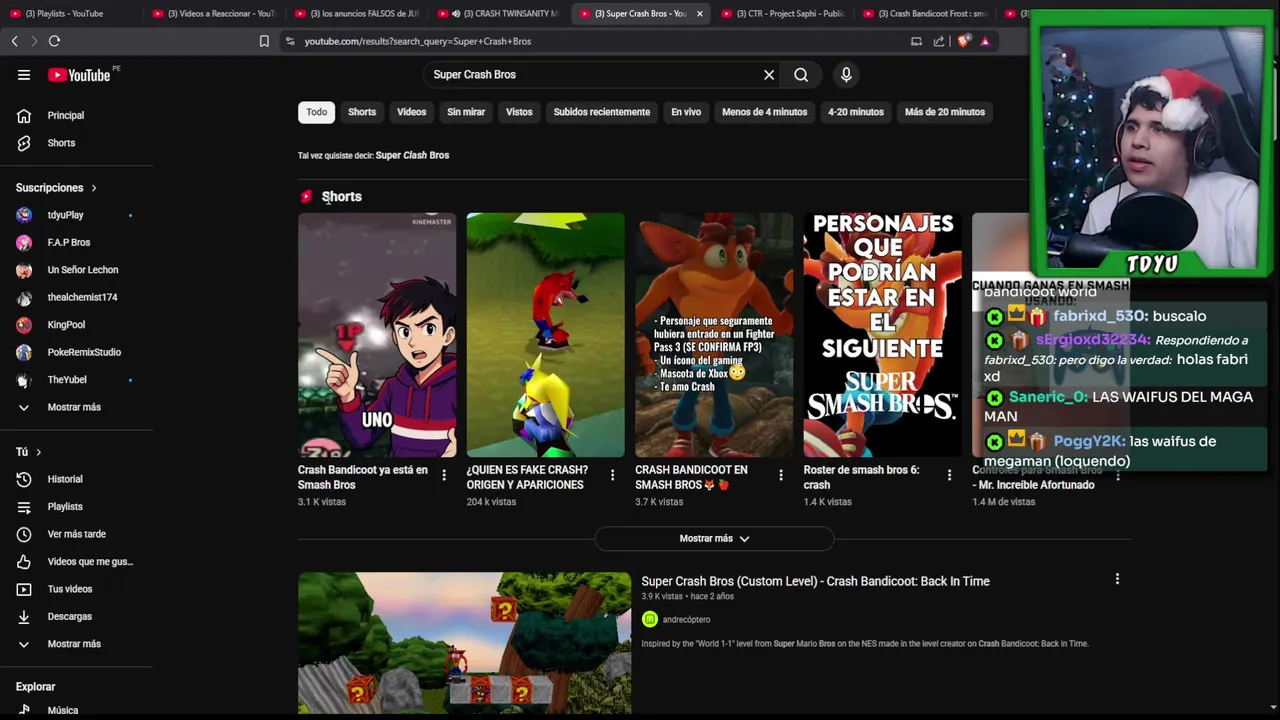Open Super Crash Bros custom level thumbnail
Viewport: 1280px width, 720px height.
coord(464,643)
